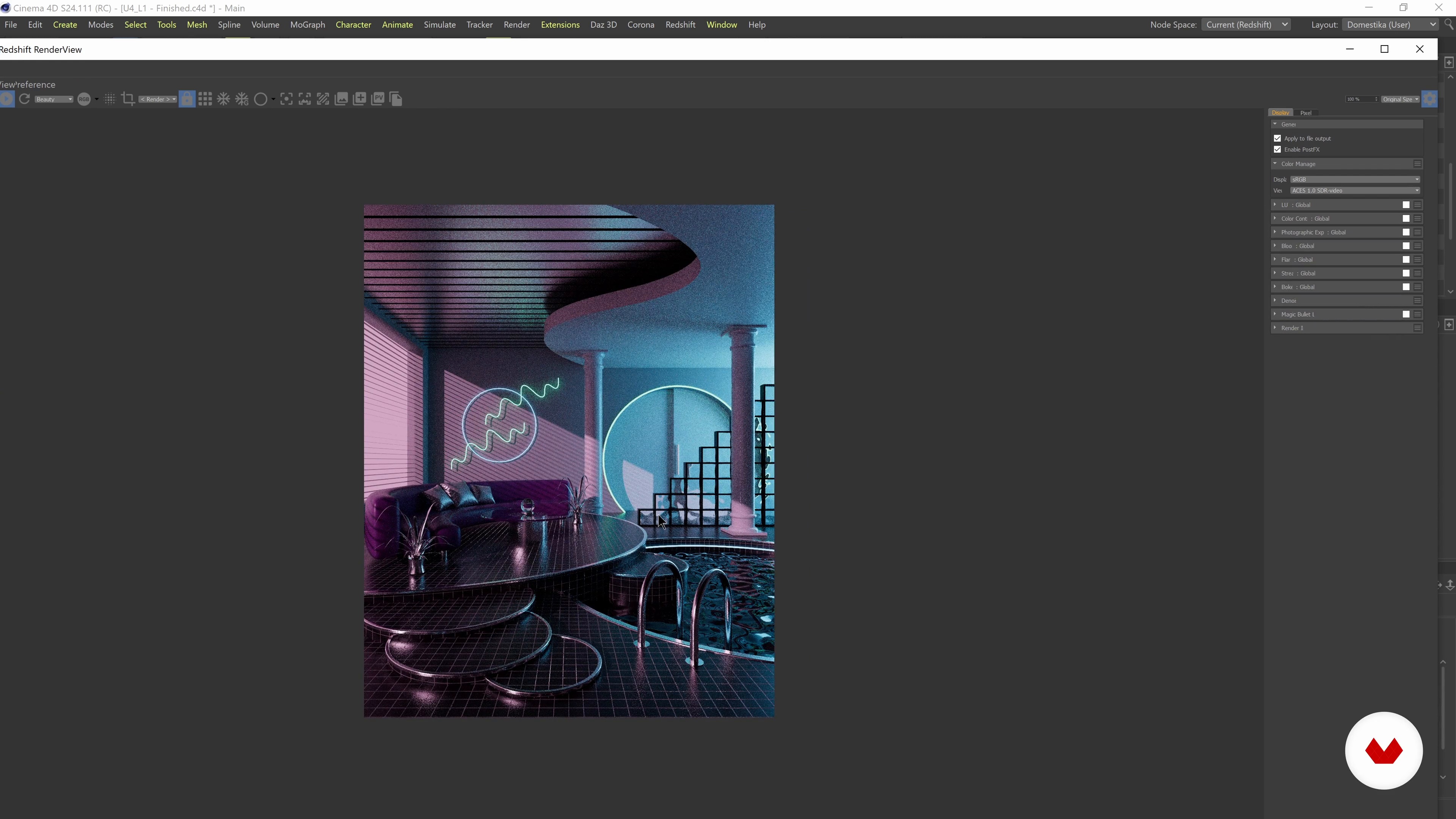Open the Node Space Current (Redshift) dropdown

point(1246,25)
